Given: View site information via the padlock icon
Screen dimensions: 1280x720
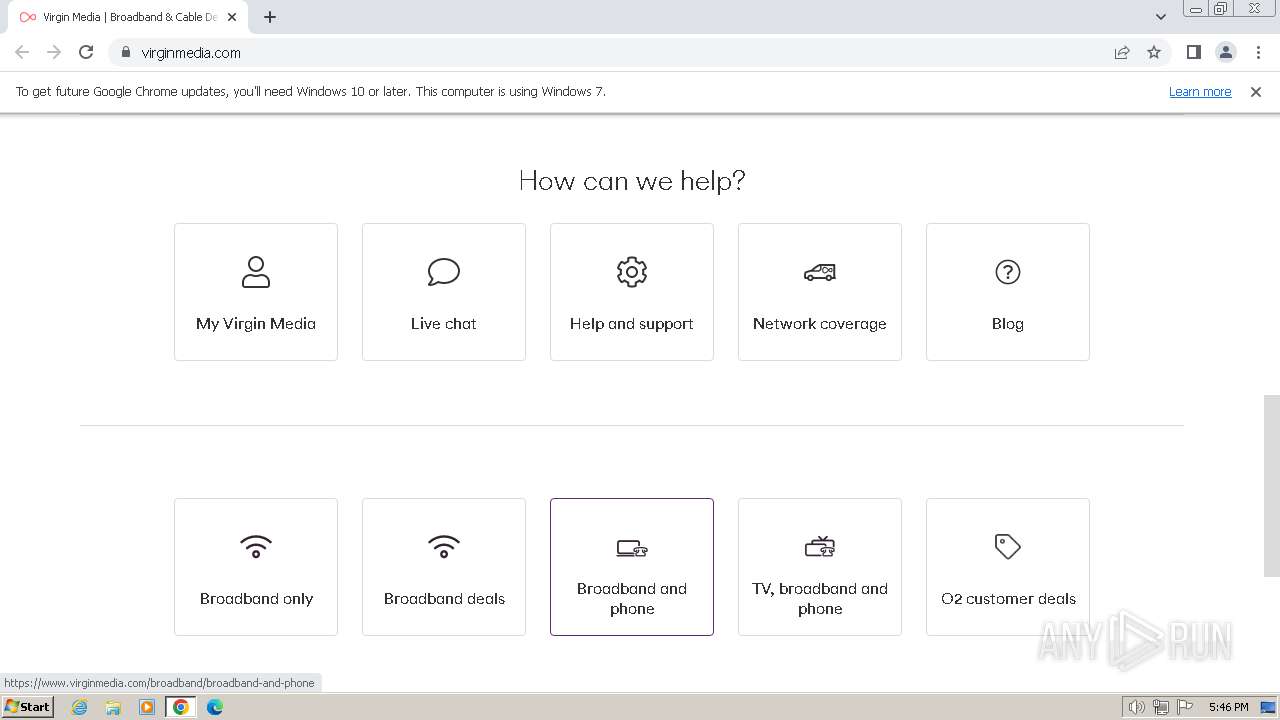Looking at the screenshot, I should point(126,52).
